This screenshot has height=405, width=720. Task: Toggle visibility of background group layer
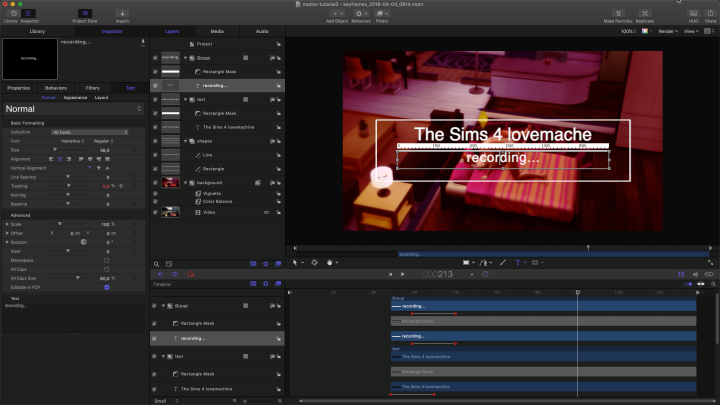155,183
